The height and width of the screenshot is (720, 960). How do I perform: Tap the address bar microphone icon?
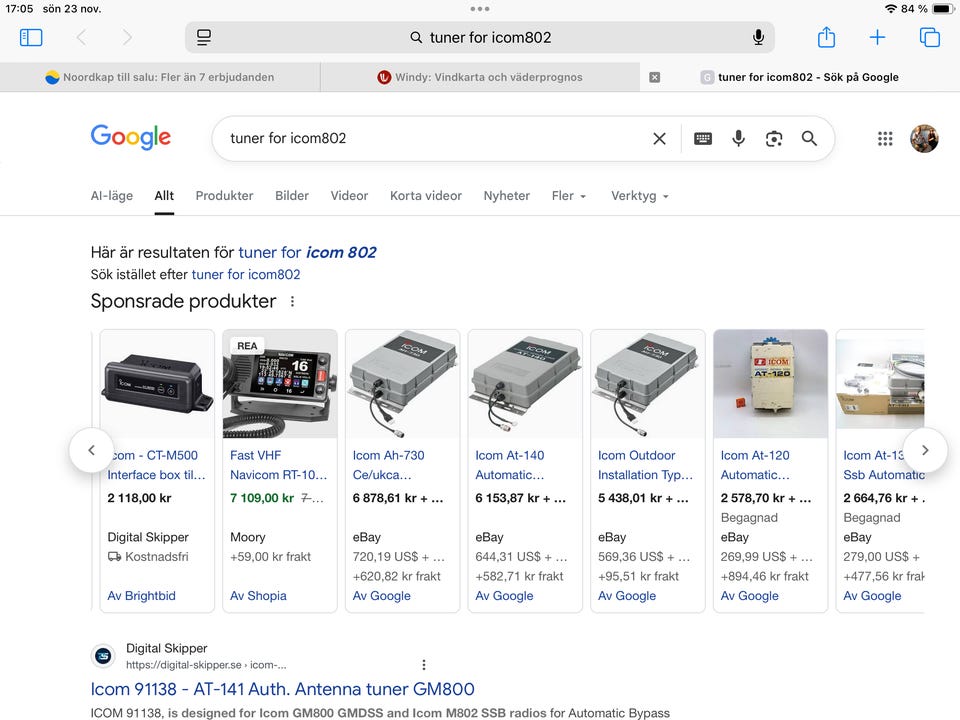tap(758, 37)
